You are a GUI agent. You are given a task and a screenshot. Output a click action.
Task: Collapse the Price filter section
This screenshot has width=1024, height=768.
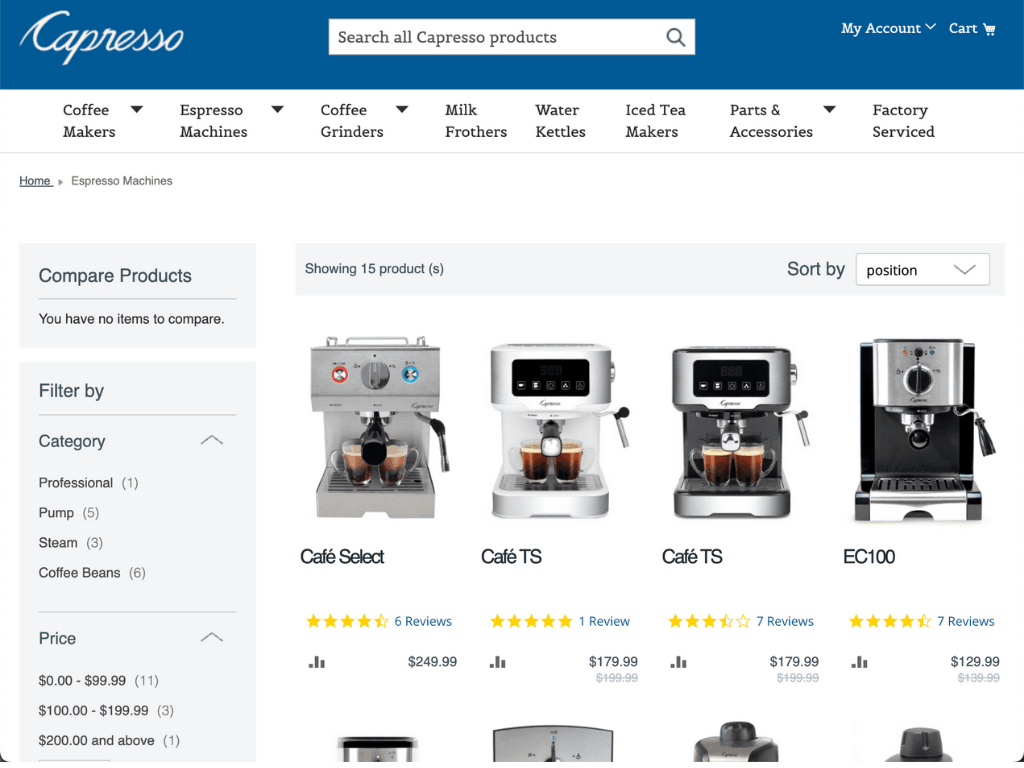click(x=212, y=637)
